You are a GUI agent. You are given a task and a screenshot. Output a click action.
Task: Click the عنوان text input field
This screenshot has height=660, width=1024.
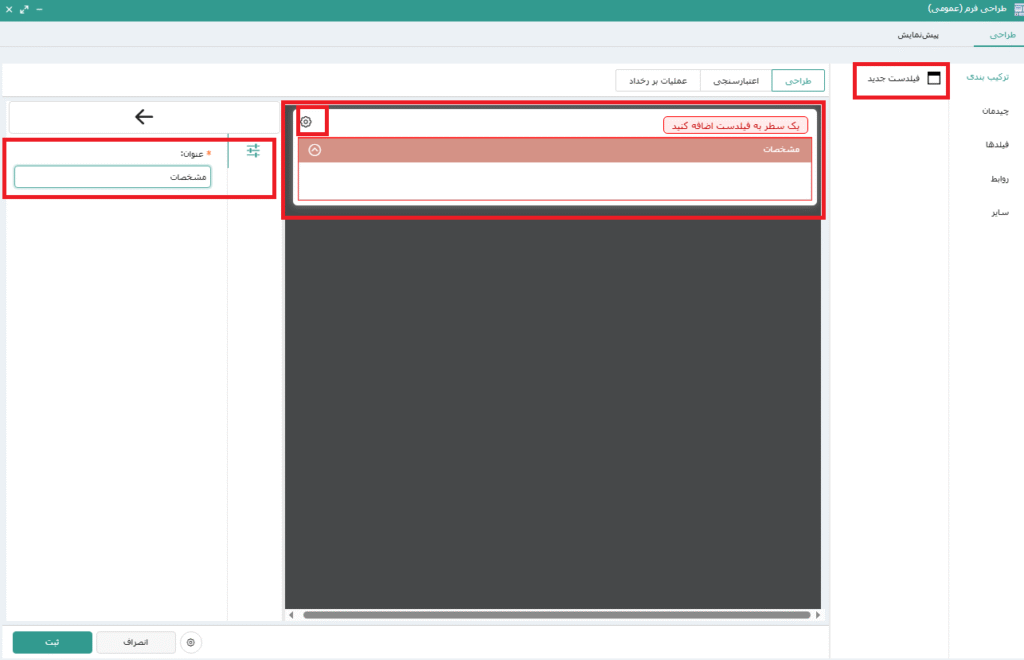[x=112, y=177]
